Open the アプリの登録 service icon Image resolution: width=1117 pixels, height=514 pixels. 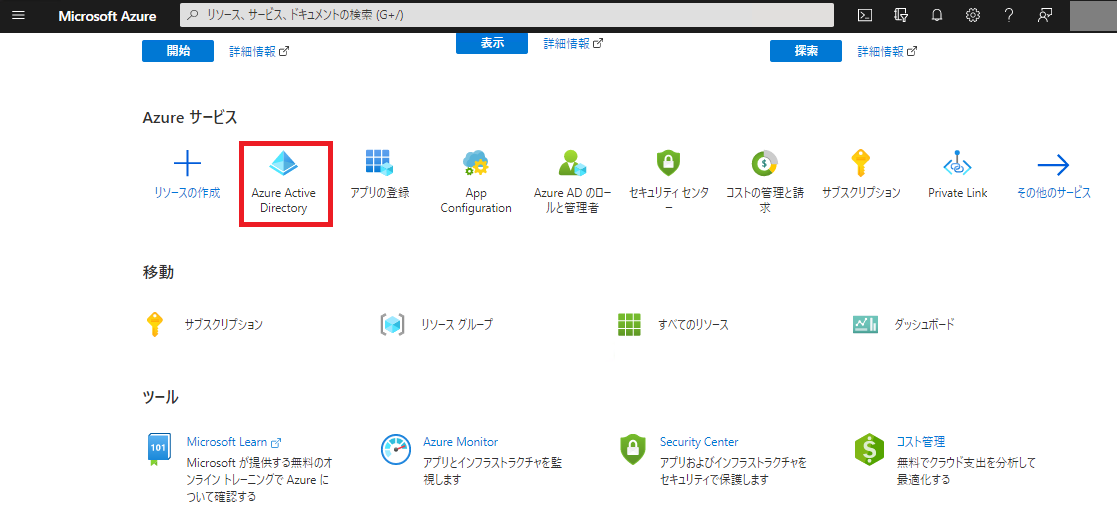380,164
